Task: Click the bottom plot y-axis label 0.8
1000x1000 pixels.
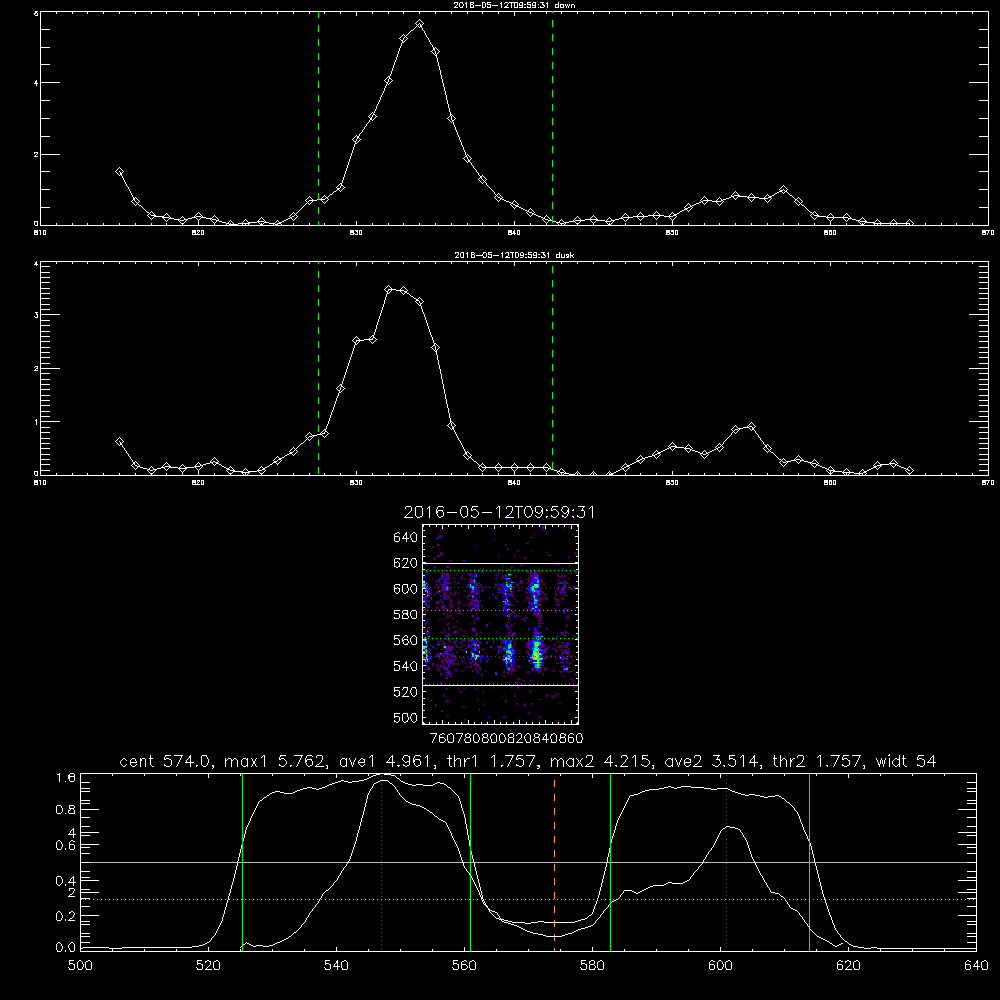Action: click(66, 809)
